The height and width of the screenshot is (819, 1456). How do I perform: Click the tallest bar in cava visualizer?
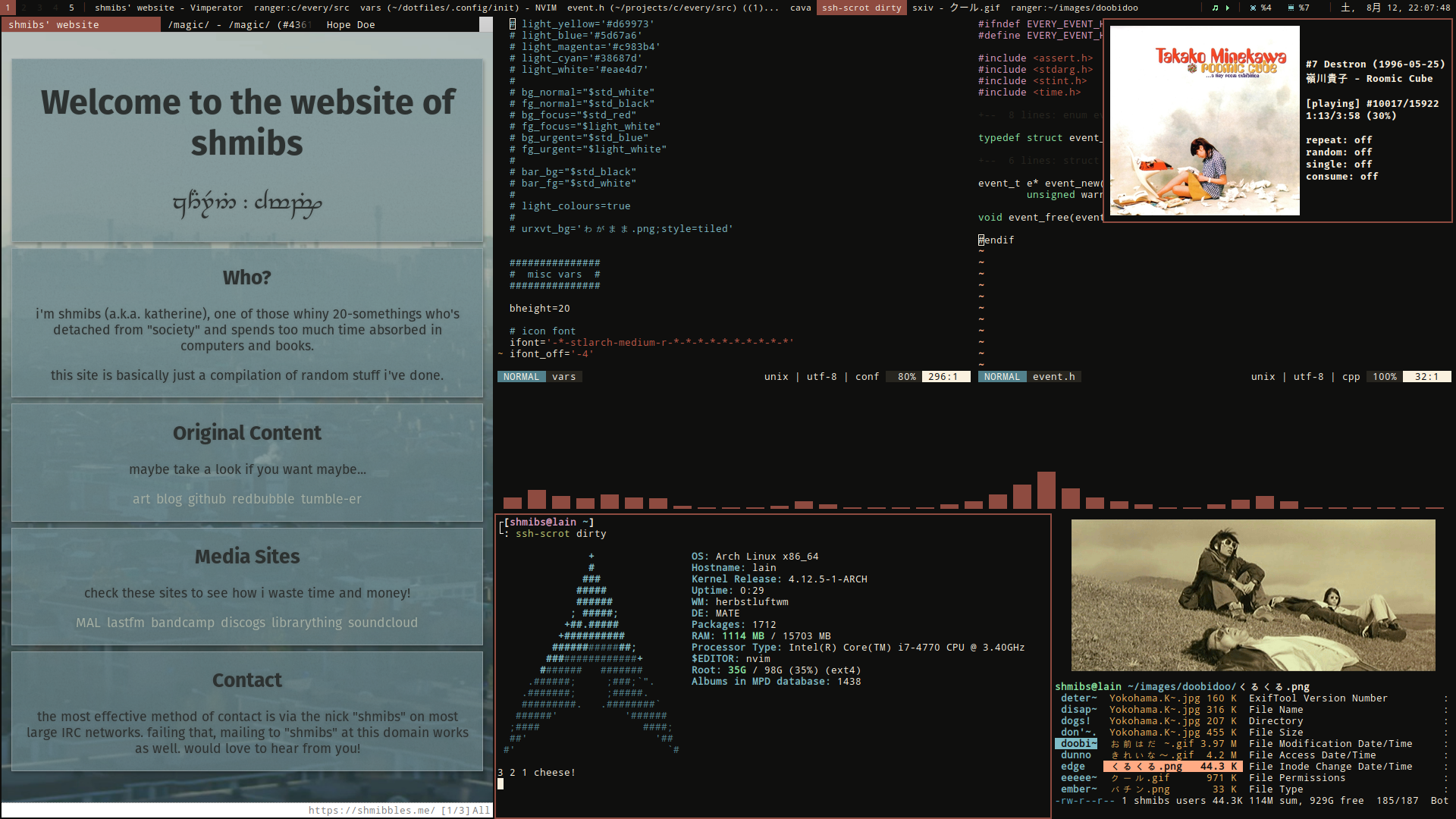1046,490
